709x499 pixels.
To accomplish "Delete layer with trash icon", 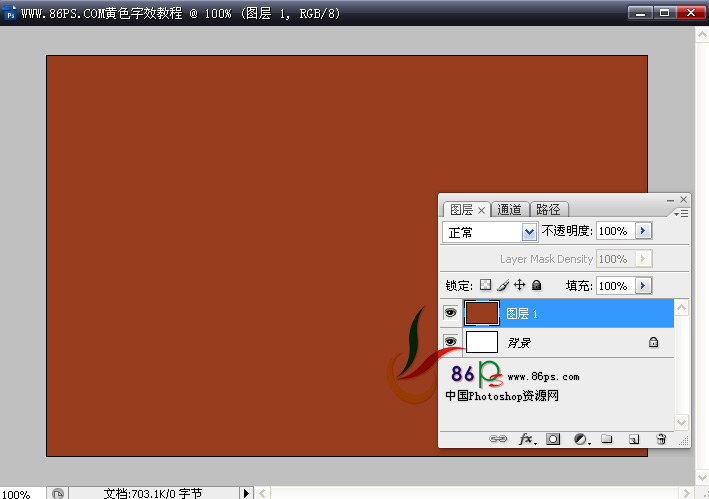I will 661,438.
